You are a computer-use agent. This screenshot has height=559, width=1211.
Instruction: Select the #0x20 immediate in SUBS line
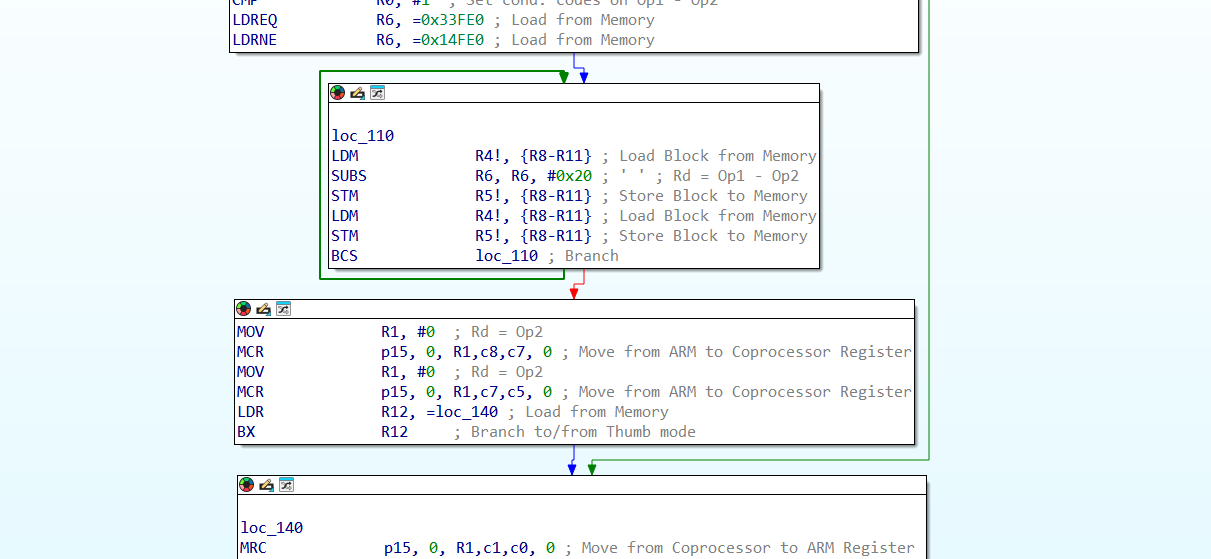point(569,176)
